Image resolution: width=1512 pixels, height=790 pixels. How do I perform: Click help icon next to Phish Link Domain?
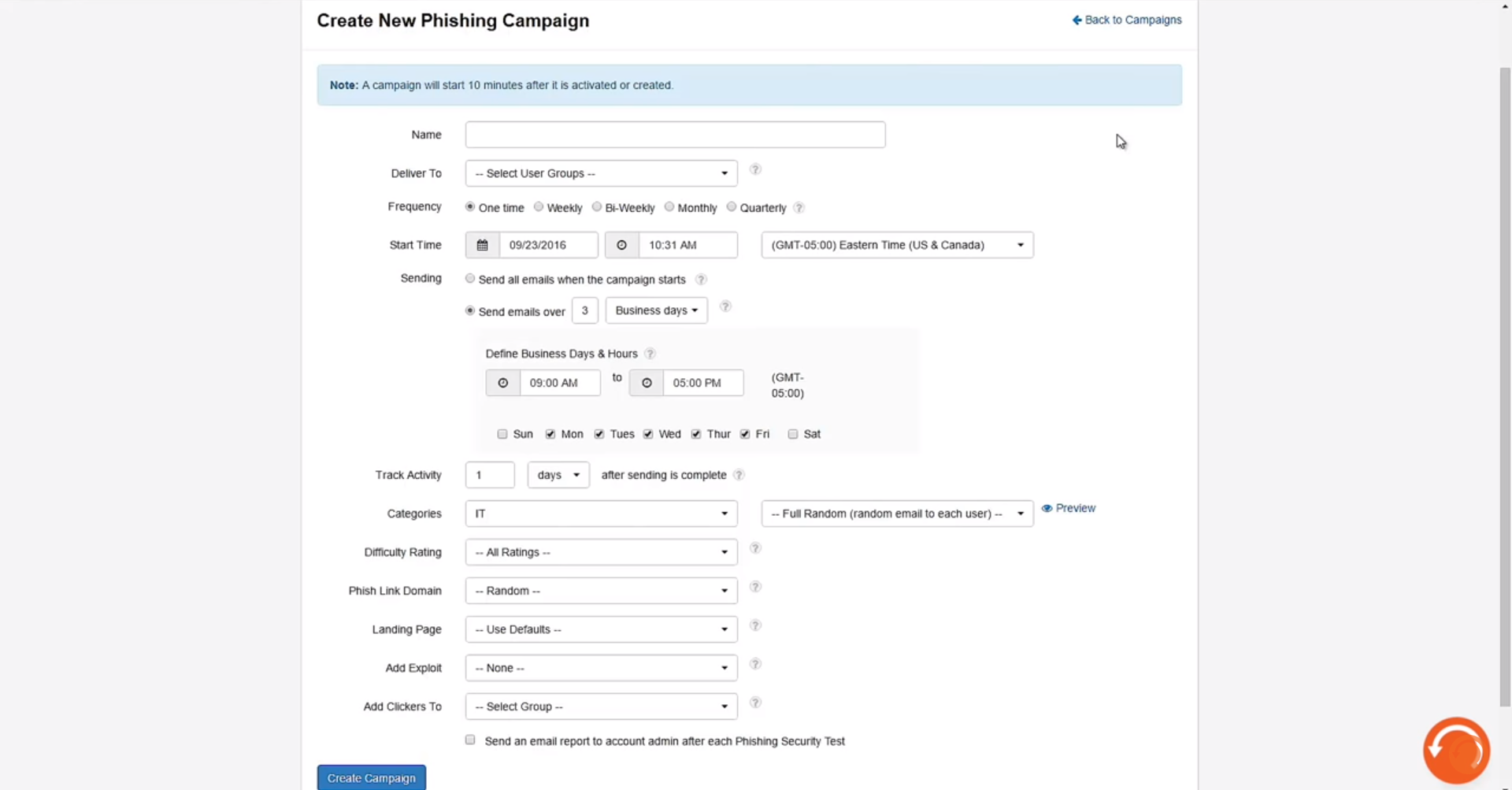pyautogui.click(x=755, y=587)
